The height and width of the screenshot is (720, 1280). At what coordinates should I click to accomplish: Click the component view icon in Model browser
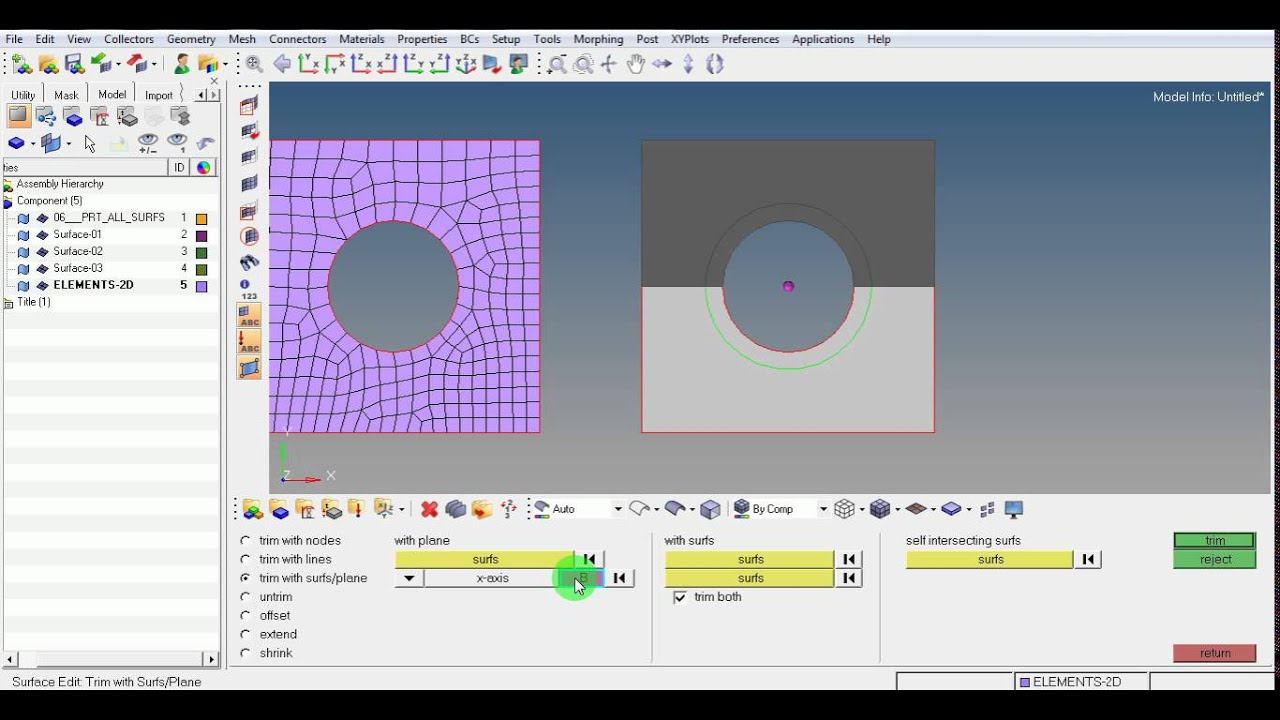point(73,117)
